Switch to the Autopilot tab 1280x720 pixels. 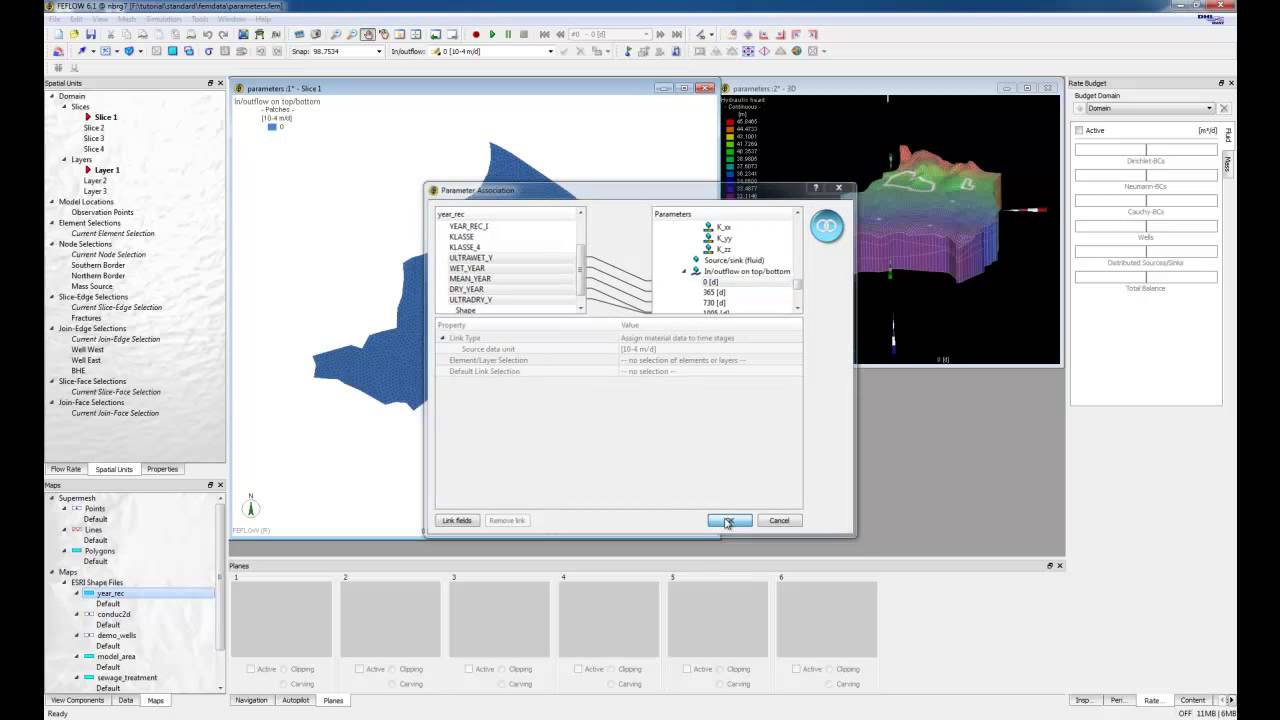(296, 700)
